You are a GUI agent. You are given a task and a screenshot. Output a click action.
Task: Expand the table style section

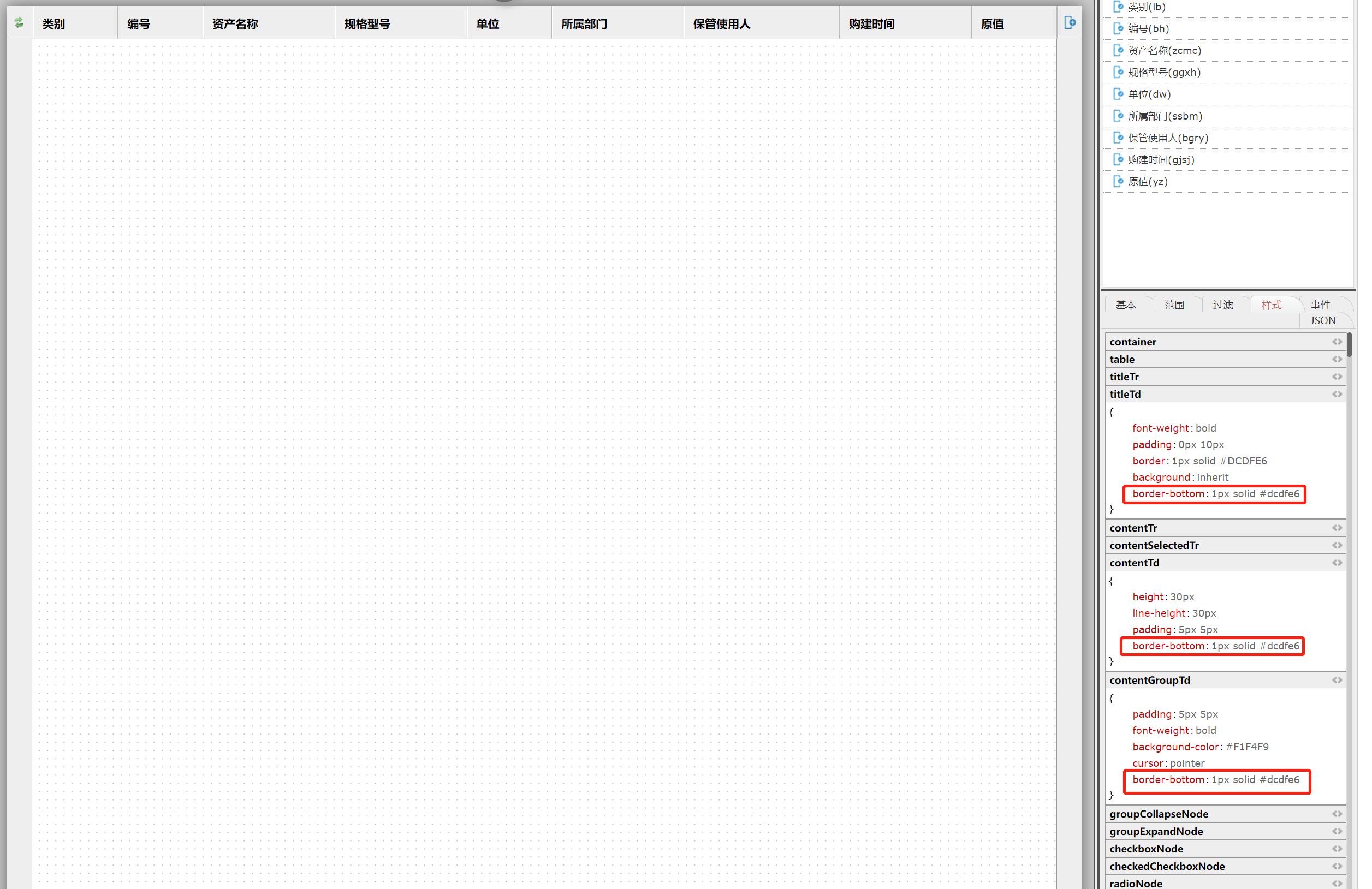point(1122,360)
